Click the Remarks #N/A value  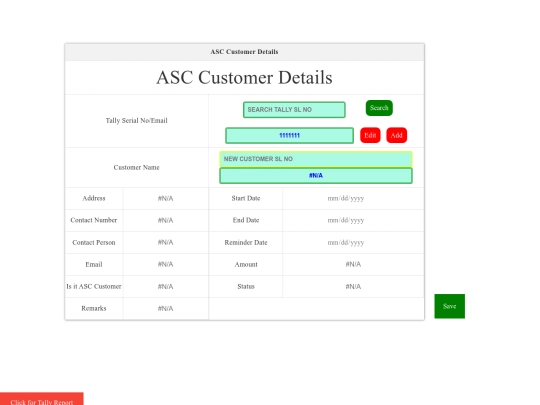click(x=165, y=309)
